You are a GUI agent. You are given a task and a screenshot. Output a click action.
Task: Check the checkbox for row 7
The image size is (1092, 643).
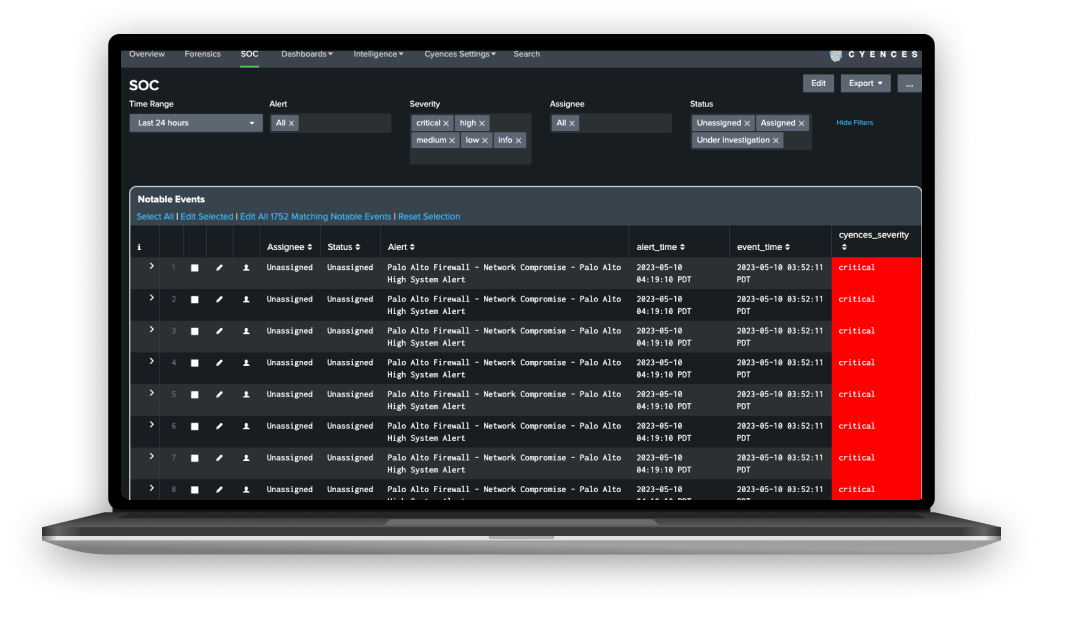click(x=195, y=458)
